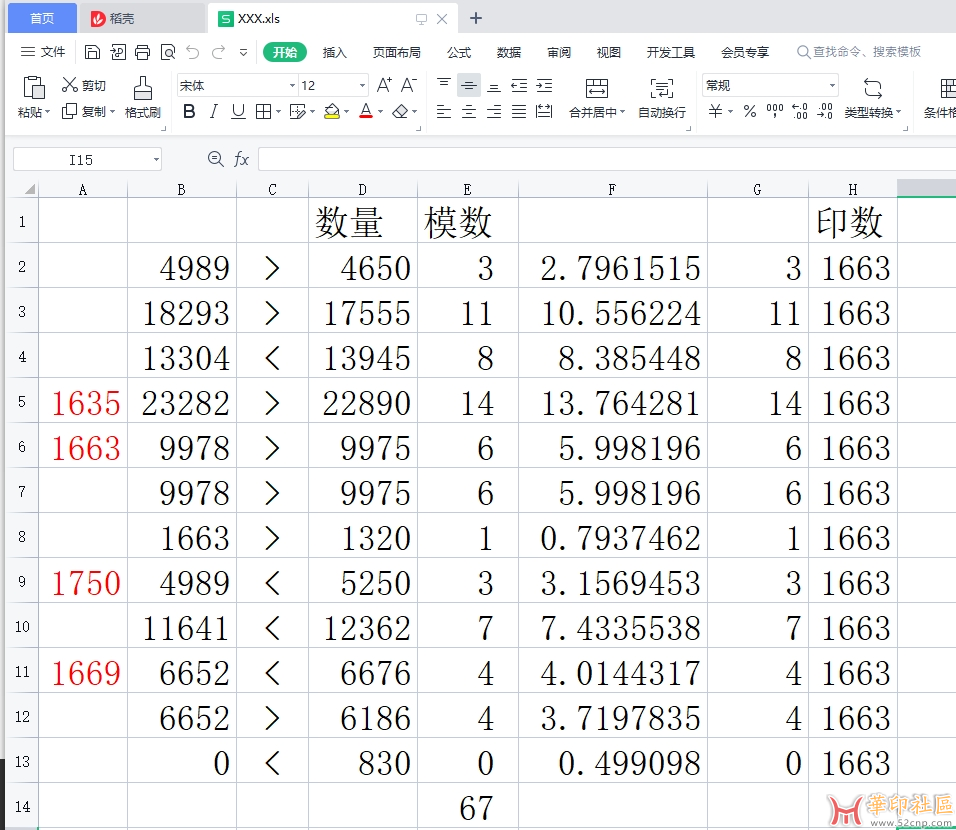Decrease font size with smaller A icon

(x=408, y=85)
